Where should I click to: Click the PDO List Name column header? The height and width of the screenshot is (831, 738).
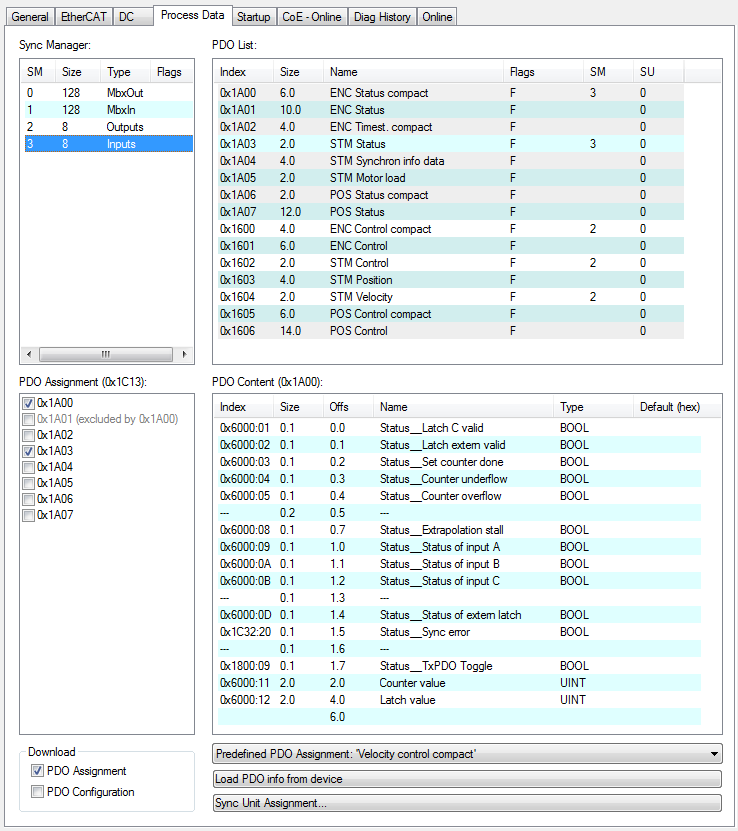click(x=413, y=72)
